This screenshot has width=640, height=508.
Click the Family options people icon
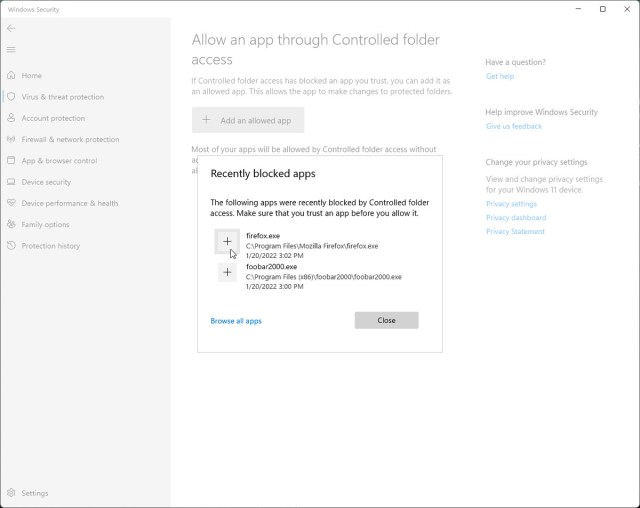tap(11, 224)
